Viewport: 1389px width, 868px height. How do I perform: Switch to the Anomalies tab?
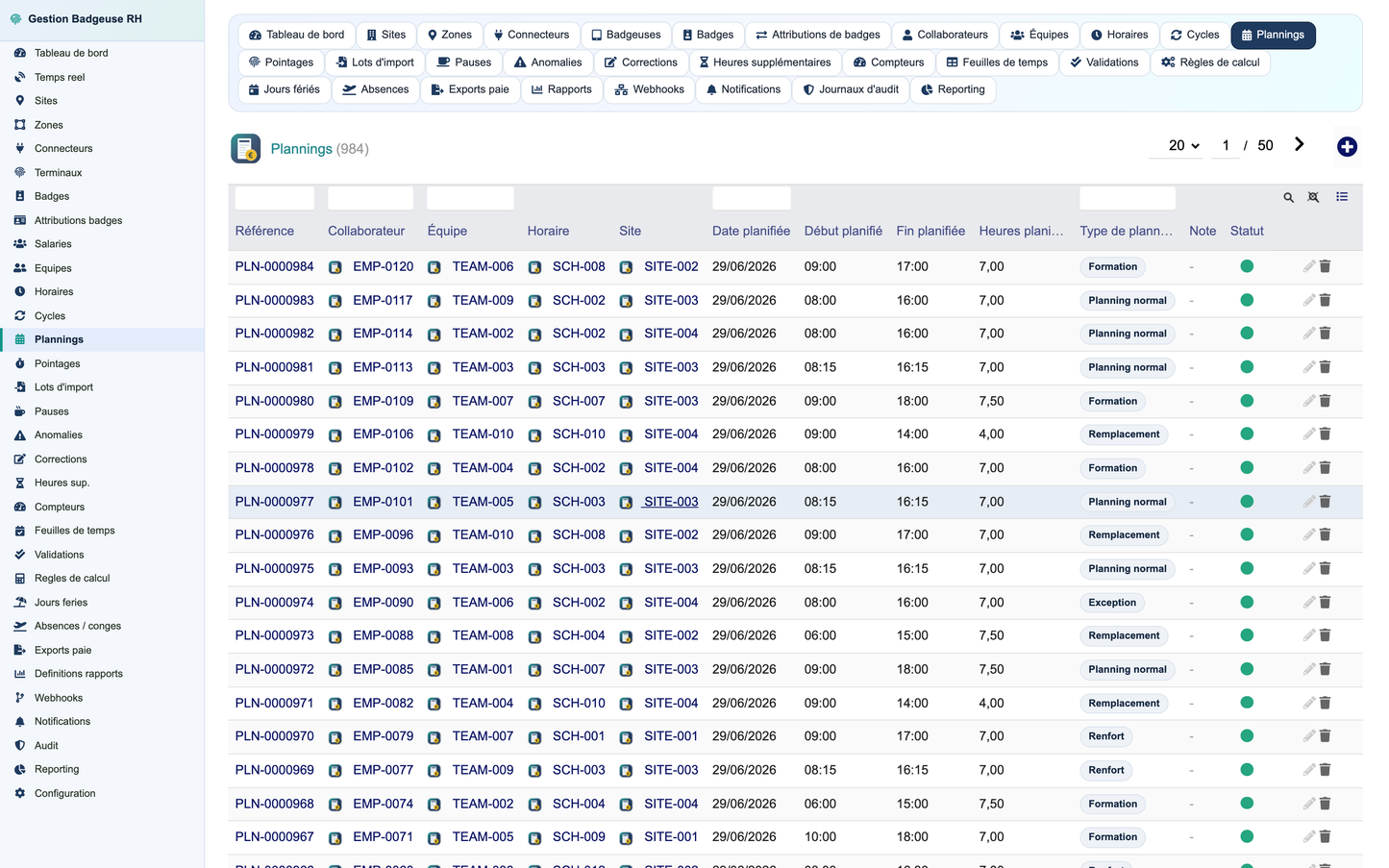[548, 62]
